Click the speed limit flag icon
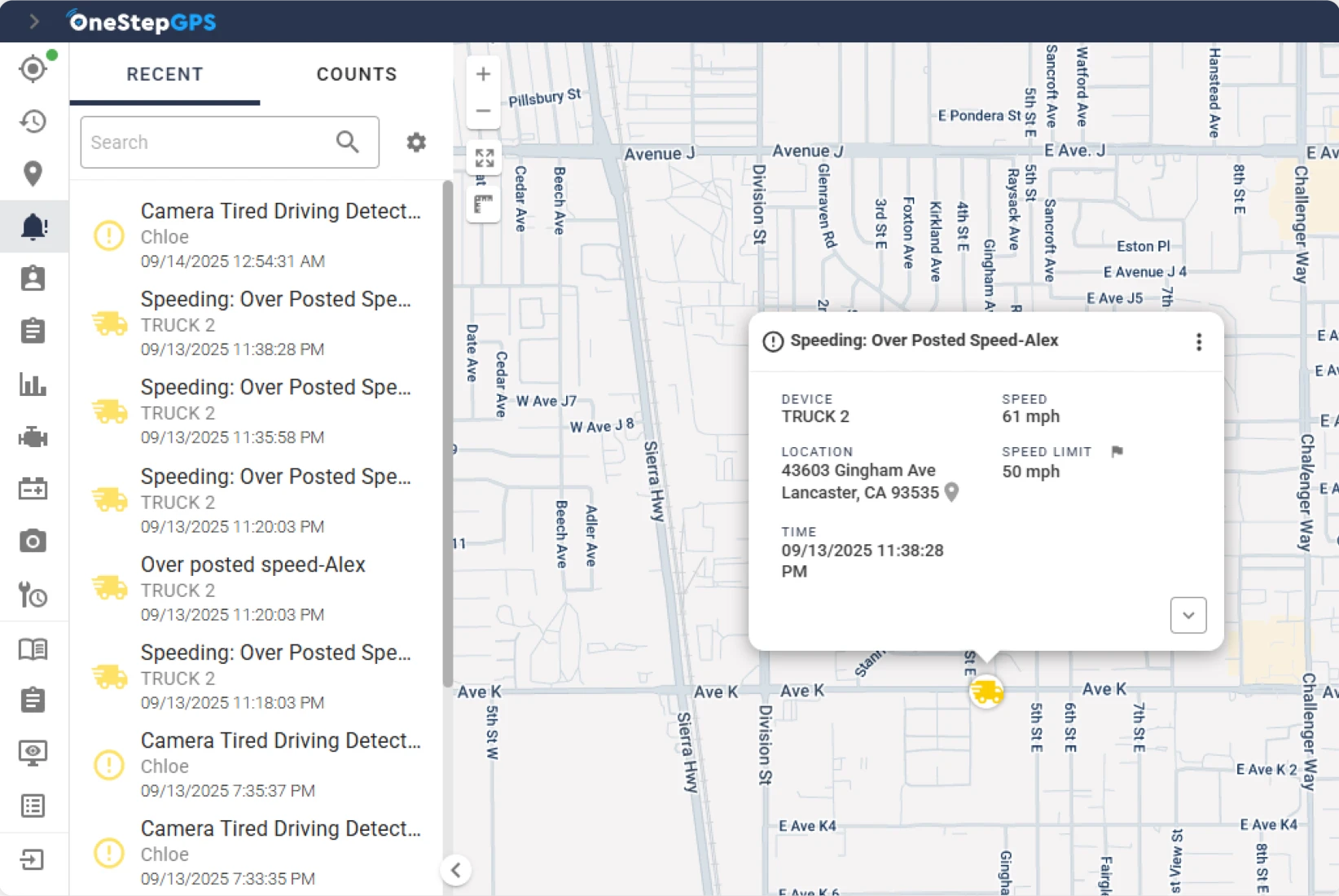 1117,451
